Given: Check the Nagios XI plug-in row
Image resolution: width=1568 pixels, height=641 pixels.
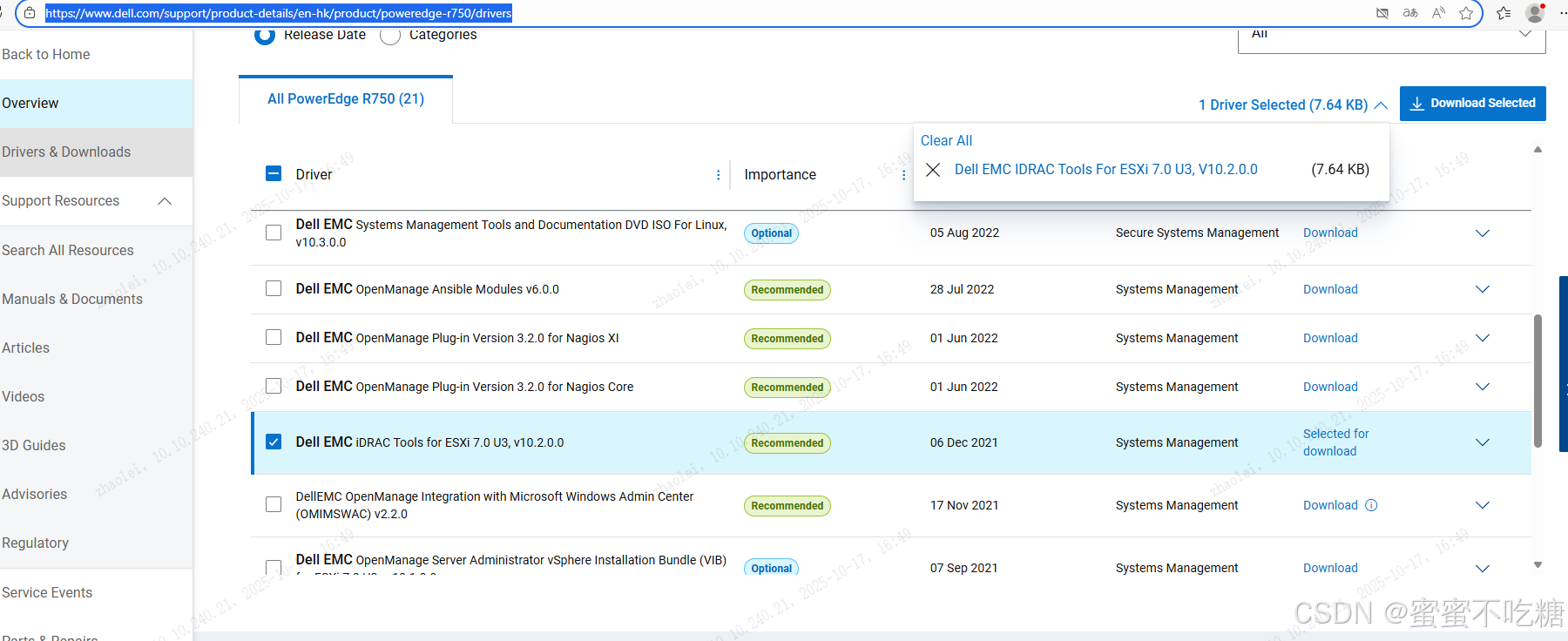Looking at the screenshot, I should (274, 337).
